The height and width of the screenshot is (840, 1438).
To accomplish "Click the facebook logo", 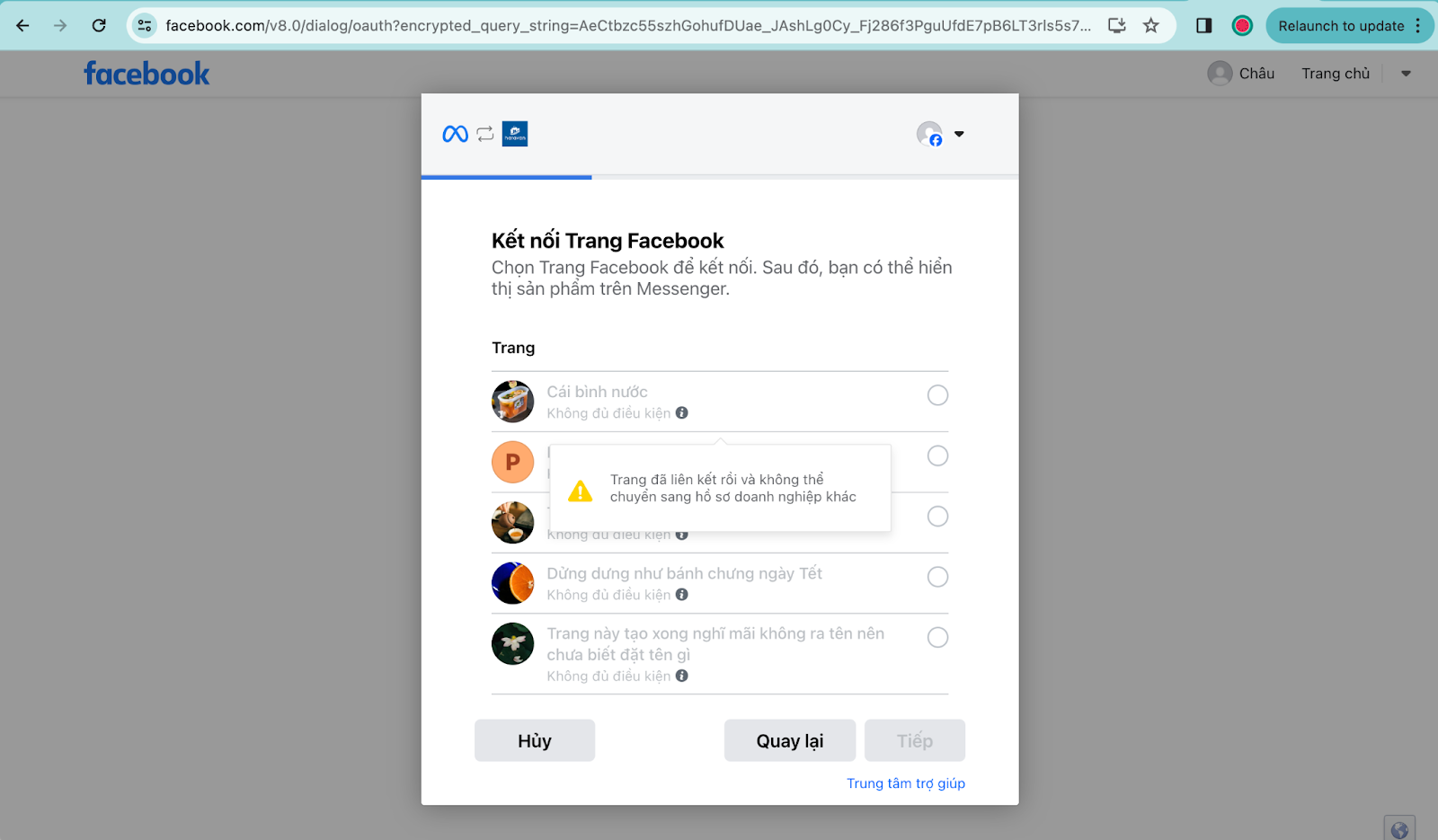I will 146,74.
